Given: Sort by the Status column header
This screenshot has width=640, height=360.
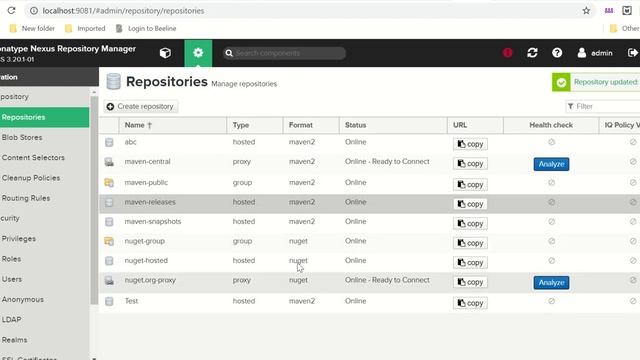Looking at the screenshot, I should click(393, 125).
